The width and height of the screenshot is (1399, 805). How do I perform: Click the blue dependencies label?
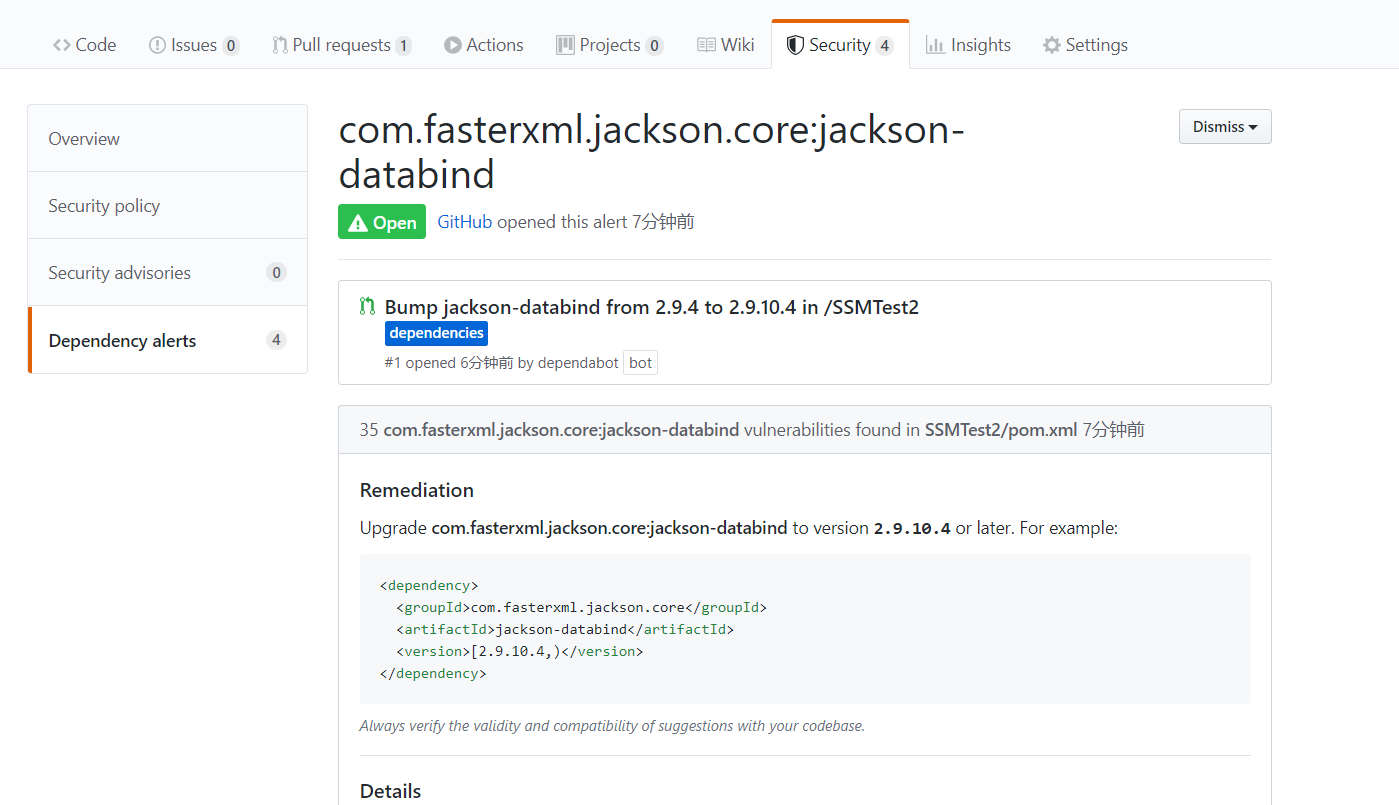point(436,333)
